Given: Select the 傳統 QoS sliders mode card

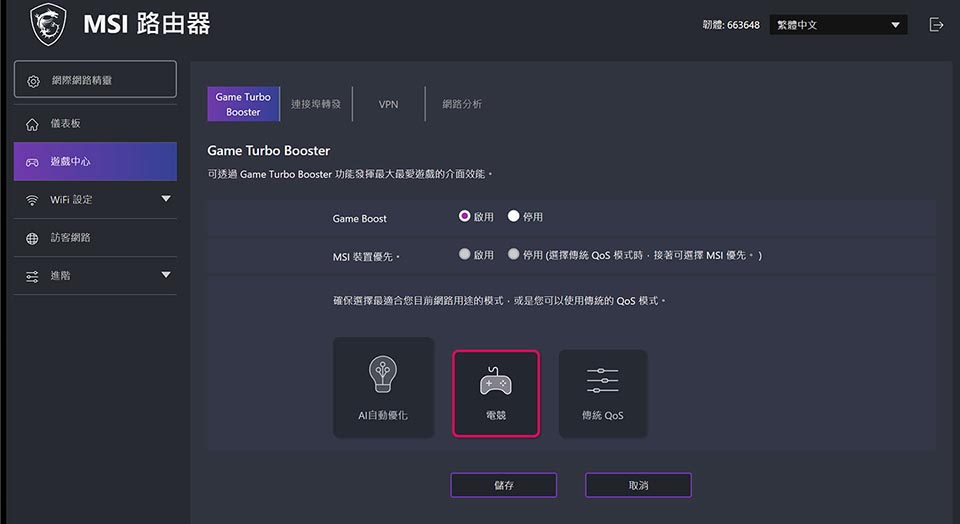Looking at the screenshot, I should [602, 393].
